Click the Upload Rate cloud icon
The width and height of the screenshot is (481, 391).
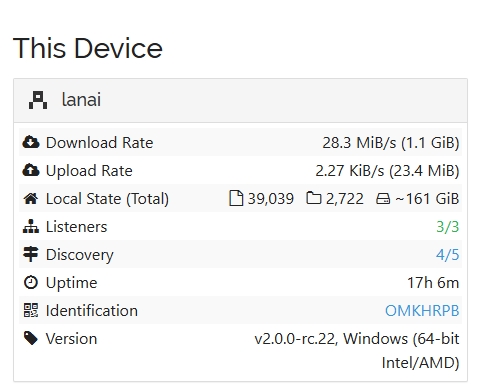(31, 170)
